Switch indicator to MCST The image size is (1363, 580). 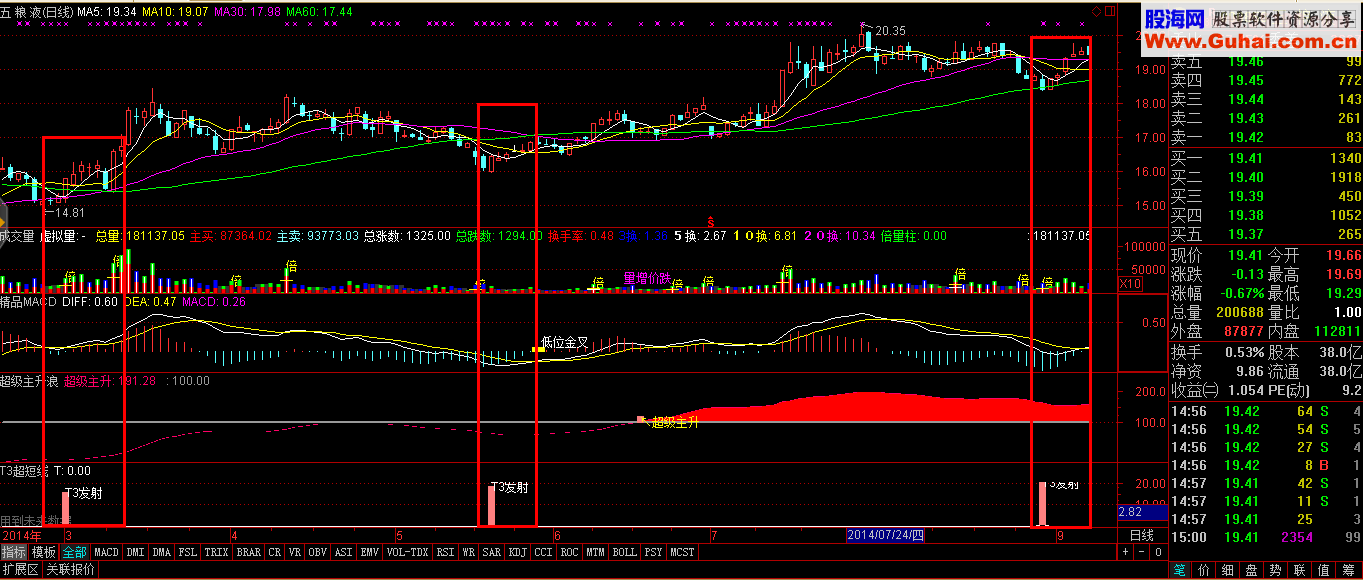683,551
